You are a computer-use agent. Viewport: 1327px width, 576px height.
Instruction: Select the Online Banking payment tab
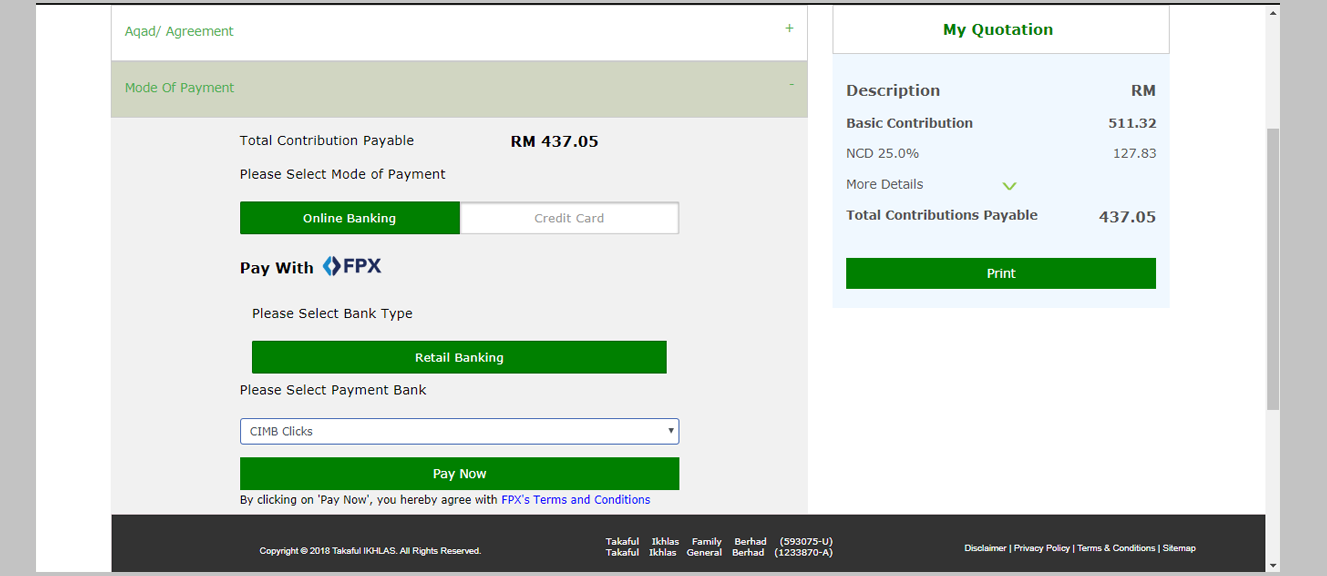350,218
